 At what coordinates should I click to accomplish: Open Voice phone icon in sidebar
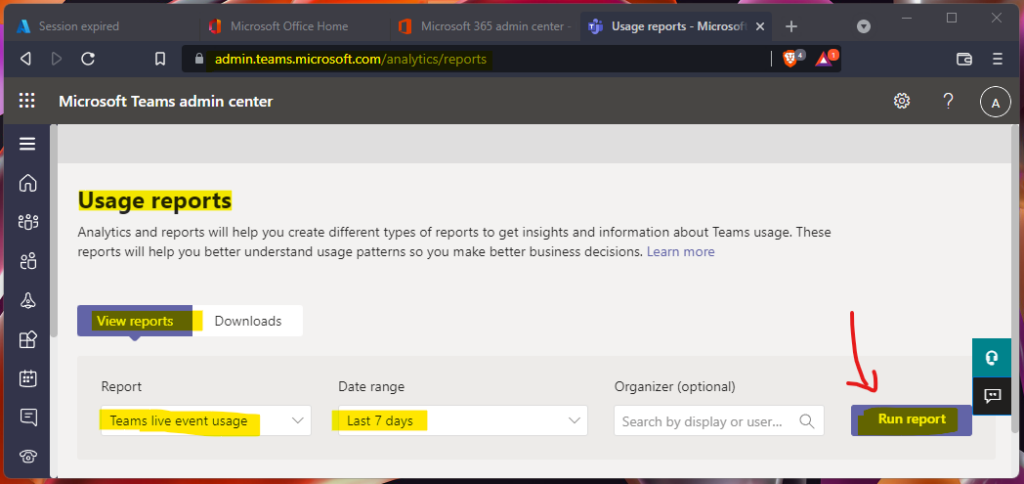tap(27, 457)
